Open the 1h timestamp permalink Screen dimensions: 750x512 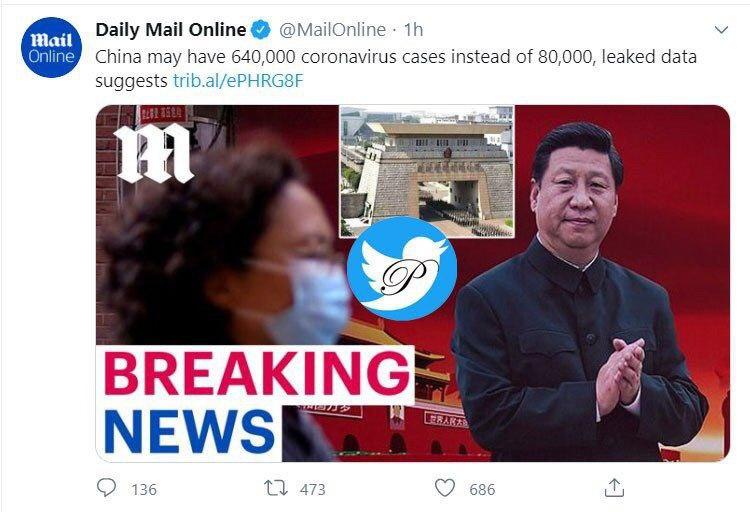pyautogui.click(x=413, y=30)
